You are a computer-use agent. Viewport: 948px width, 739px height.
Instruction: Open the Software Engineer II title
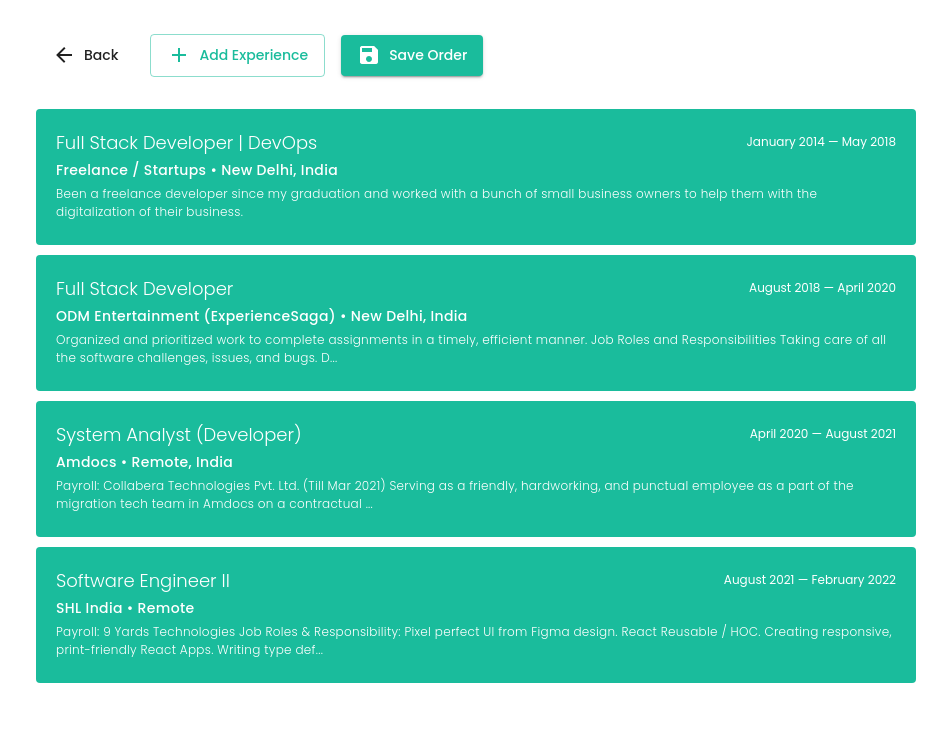pyautogui.click(x=143, y=581)
